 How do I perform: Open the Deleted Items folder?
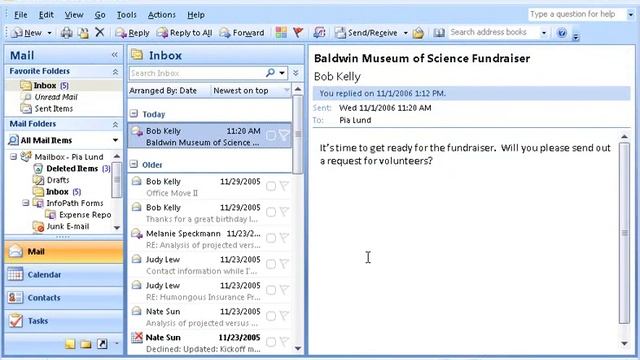tap(71, 169)
